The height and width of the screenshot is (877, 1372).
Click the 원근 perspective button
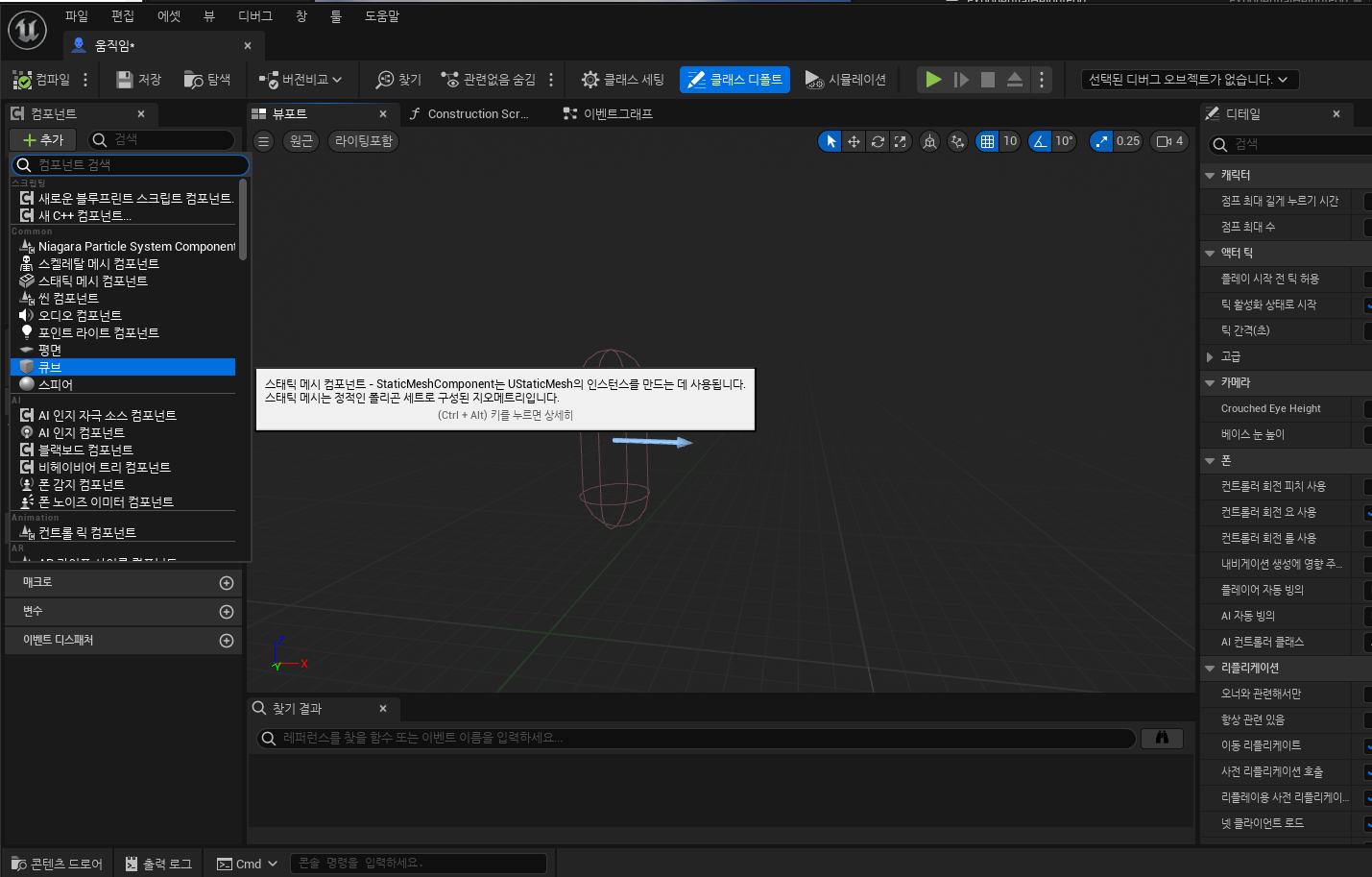(x=301, y=141)
